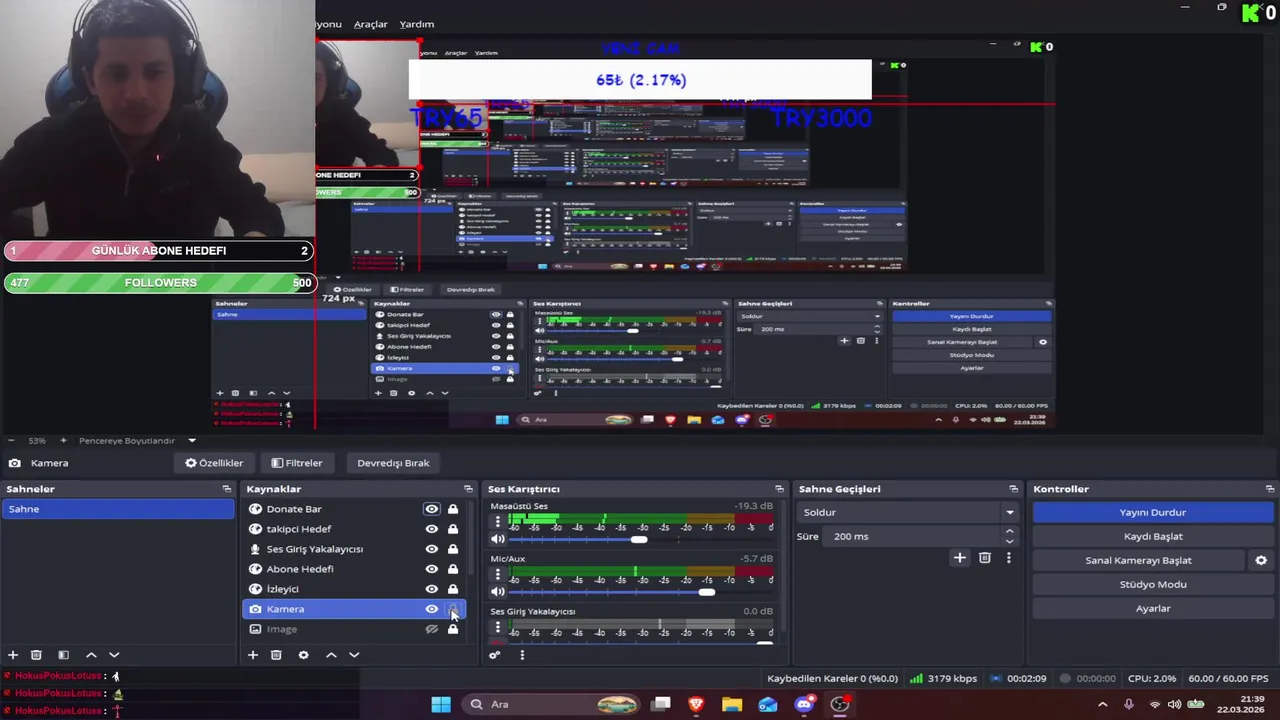Viewport: 1280px width, 720px height.
Task: Zoom in preview with plus icon
Action: pyautogui.click(x=63, y=440)
